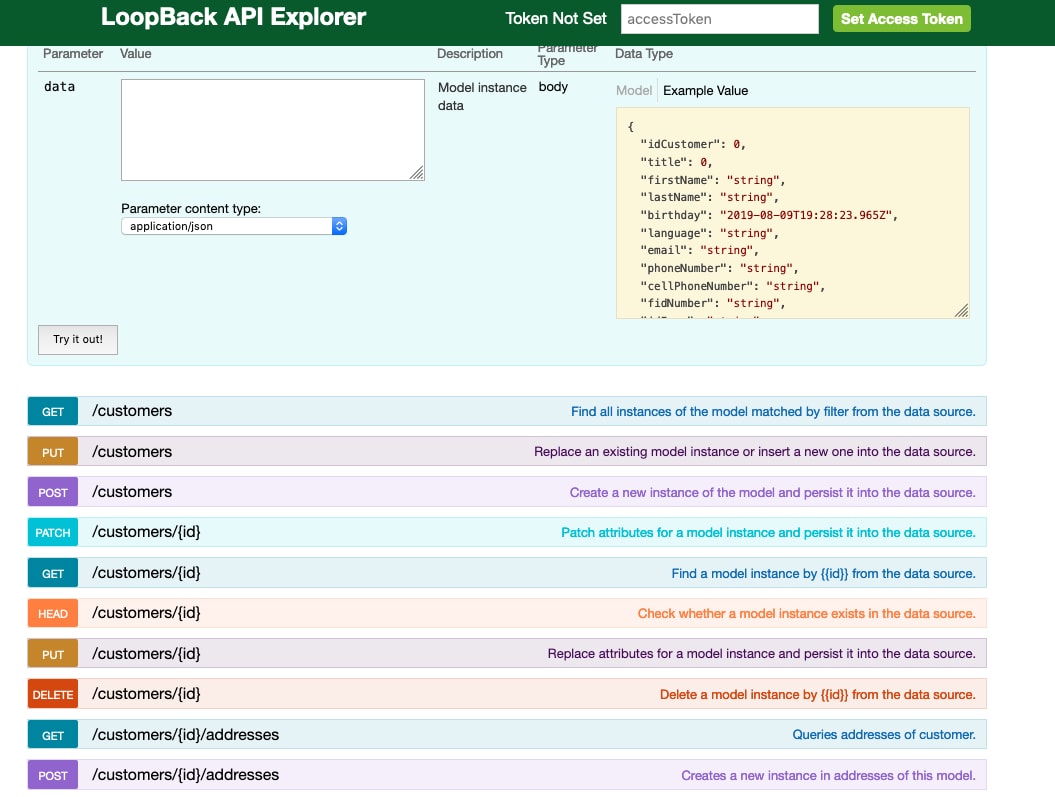Screen dimensions: 1055x797
Task: Click the 'Value' column header
Action: click(x=135, y=54)
